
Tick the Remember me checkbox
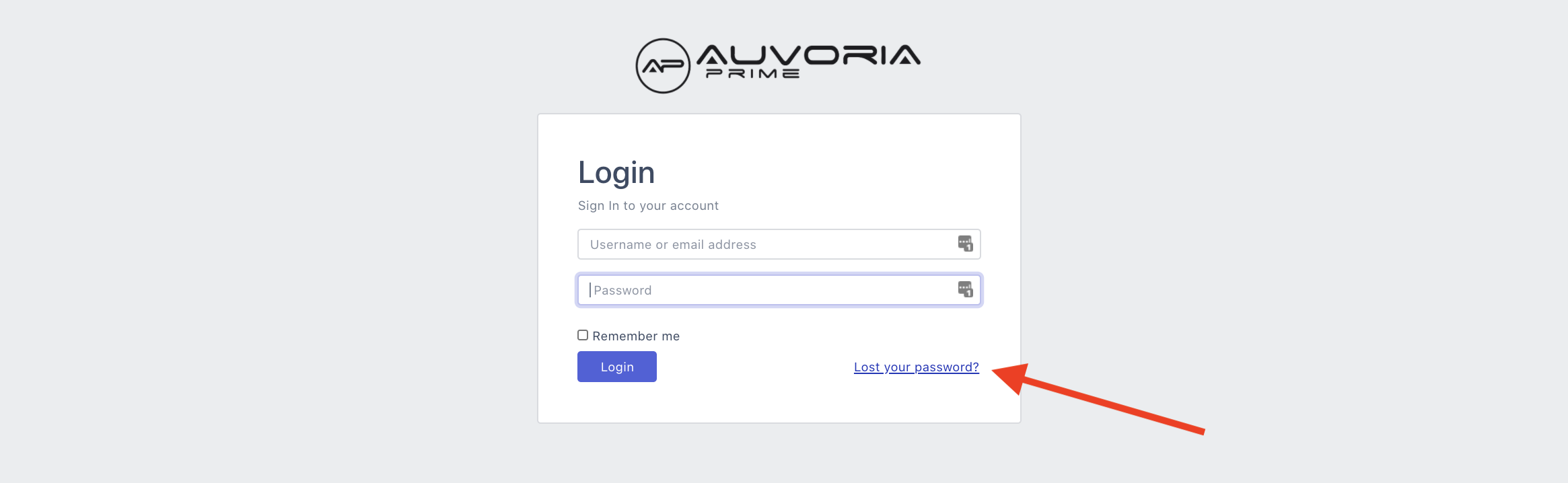click(583, 335)
